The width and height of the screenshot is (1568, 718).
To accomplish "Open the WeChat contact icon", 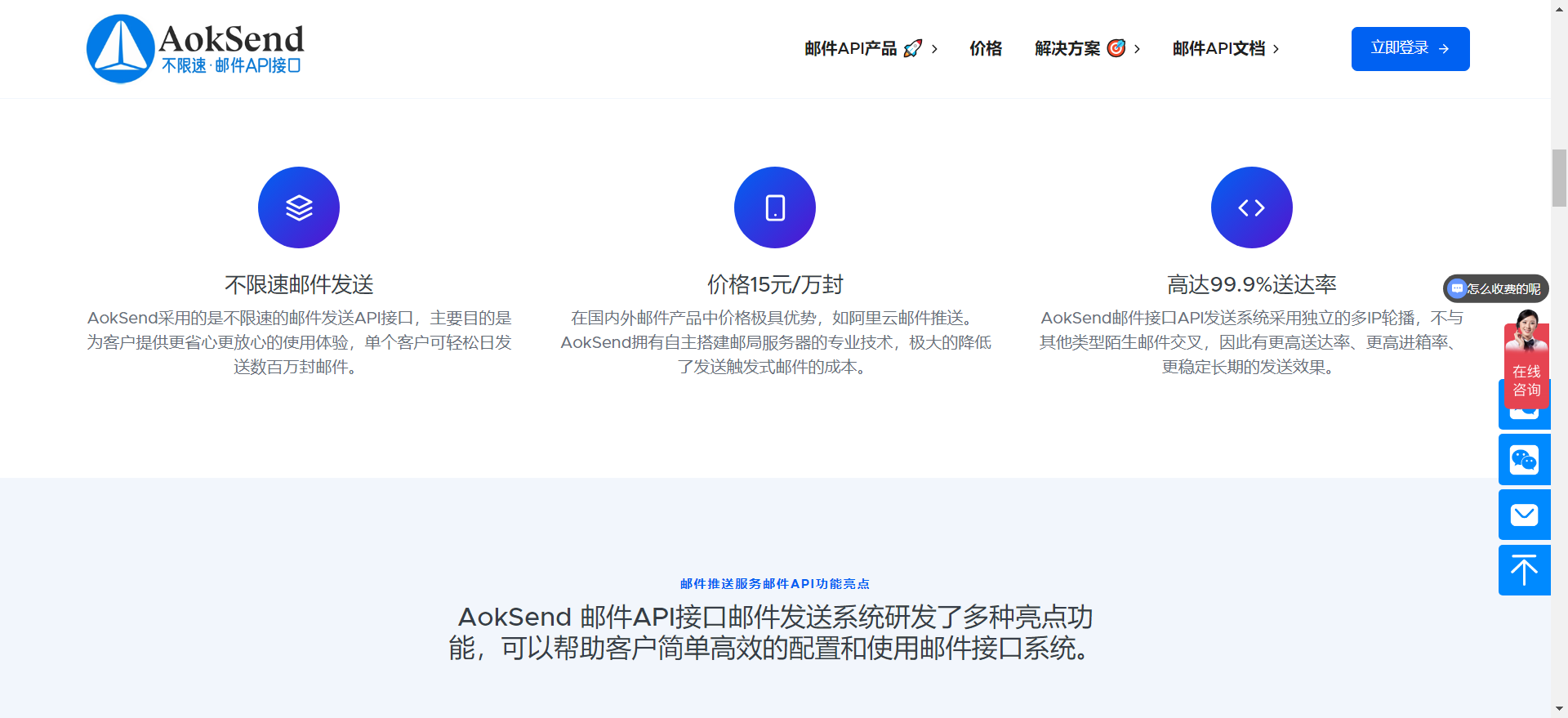I will [1524, 460].
